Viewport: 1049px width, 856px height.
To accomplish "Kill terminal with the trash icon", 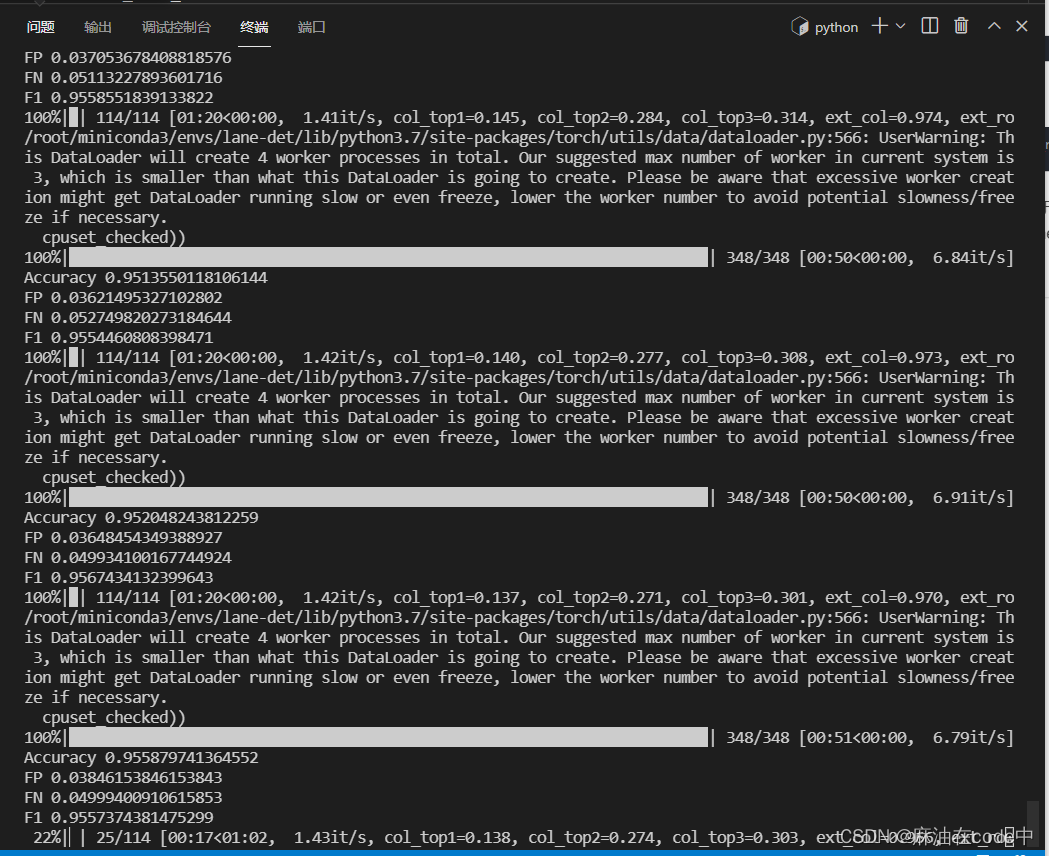I will click(x=961, y=26).
